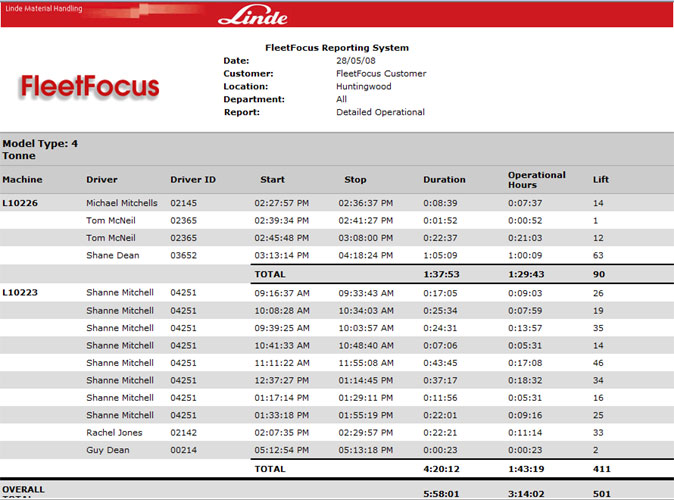This screenshot has height=500, width=674.
Task: Click start time 05:12:54 PM
Action: click(x=282, y=450)
